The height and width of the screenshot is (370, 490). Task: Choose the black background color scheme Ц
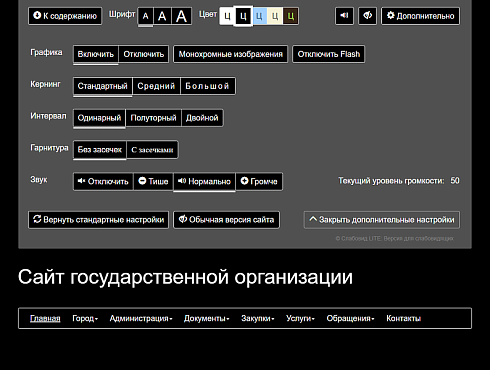point(243,16)
